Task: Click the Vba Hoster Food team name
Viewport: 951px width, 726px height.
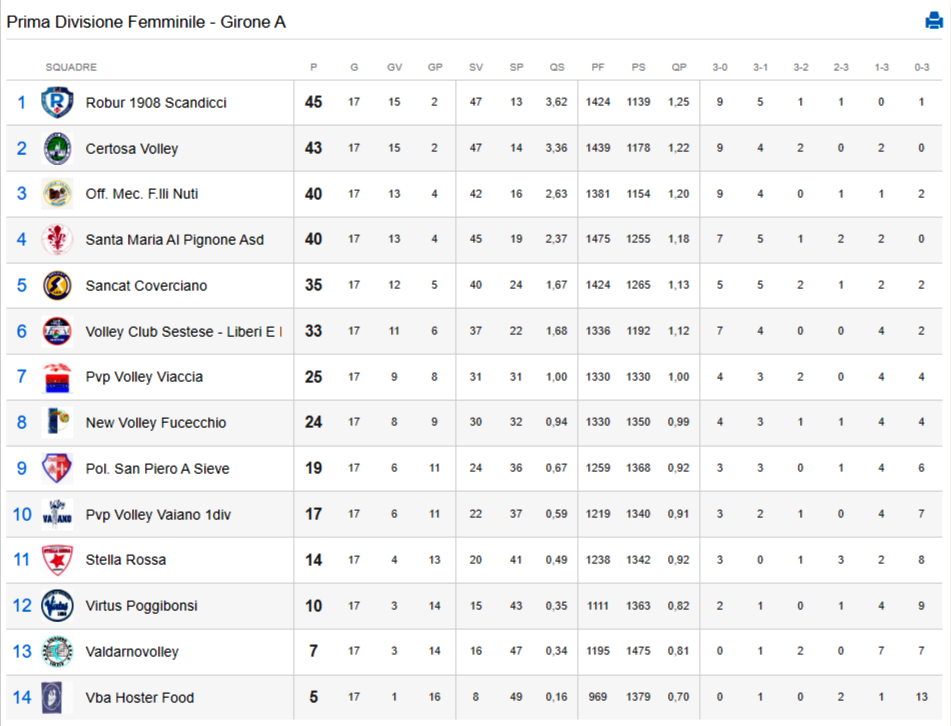Action: [x=139, y=697]
